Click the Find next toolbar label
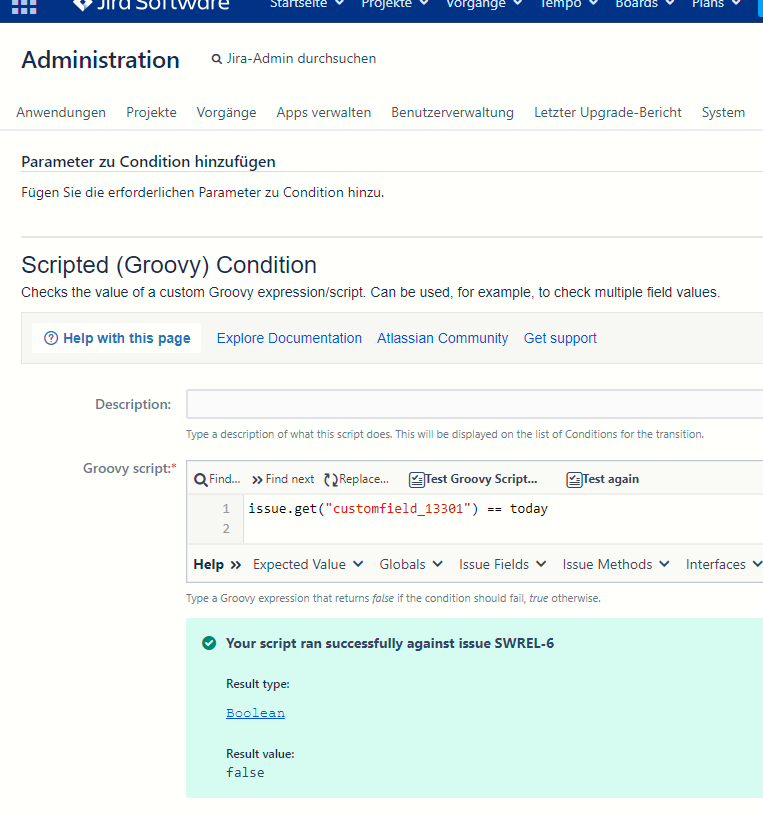This screenshot has height=819, width=763. click(x=290, y=479)
